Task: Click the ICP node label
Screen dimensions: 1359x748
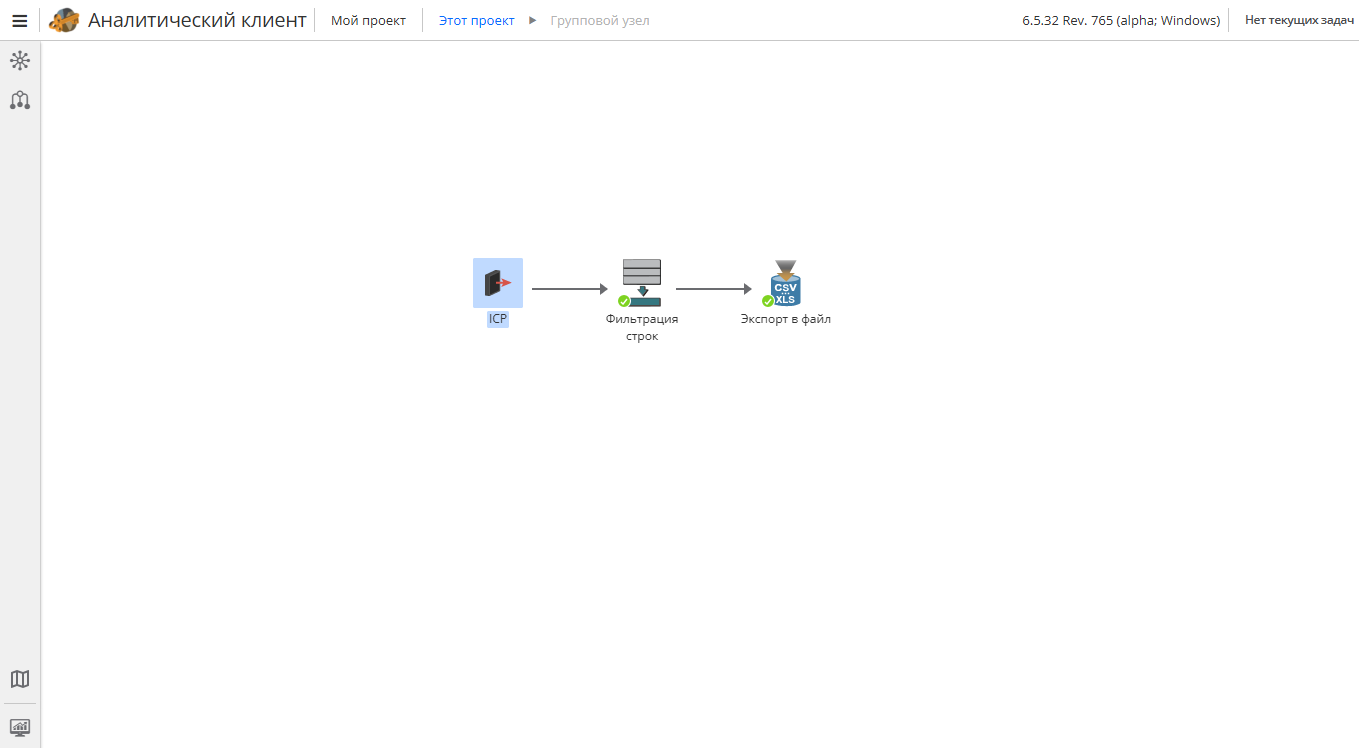Action: coord(498,320)
